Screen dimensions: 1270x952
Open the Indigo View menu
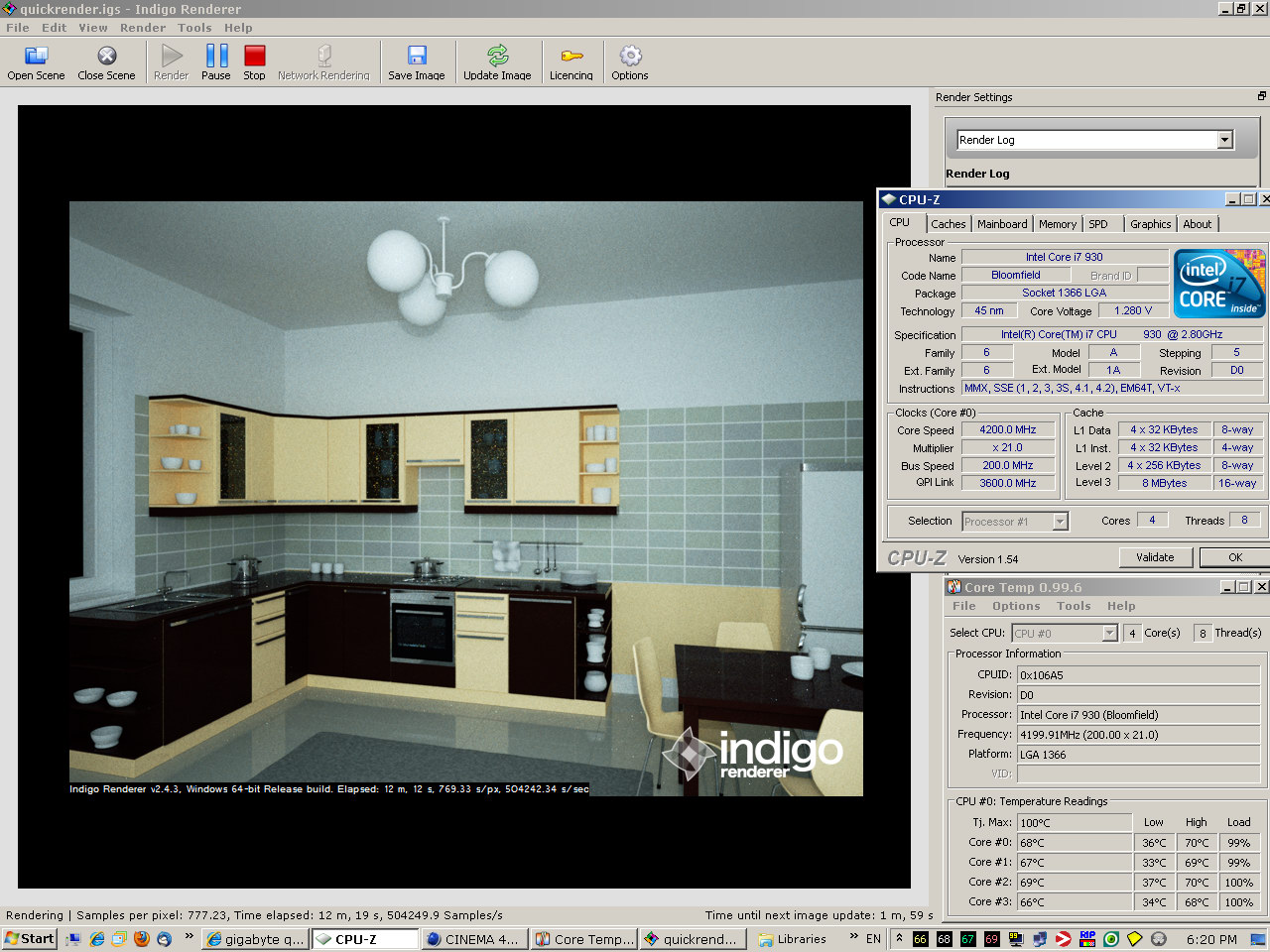(93, 28)
